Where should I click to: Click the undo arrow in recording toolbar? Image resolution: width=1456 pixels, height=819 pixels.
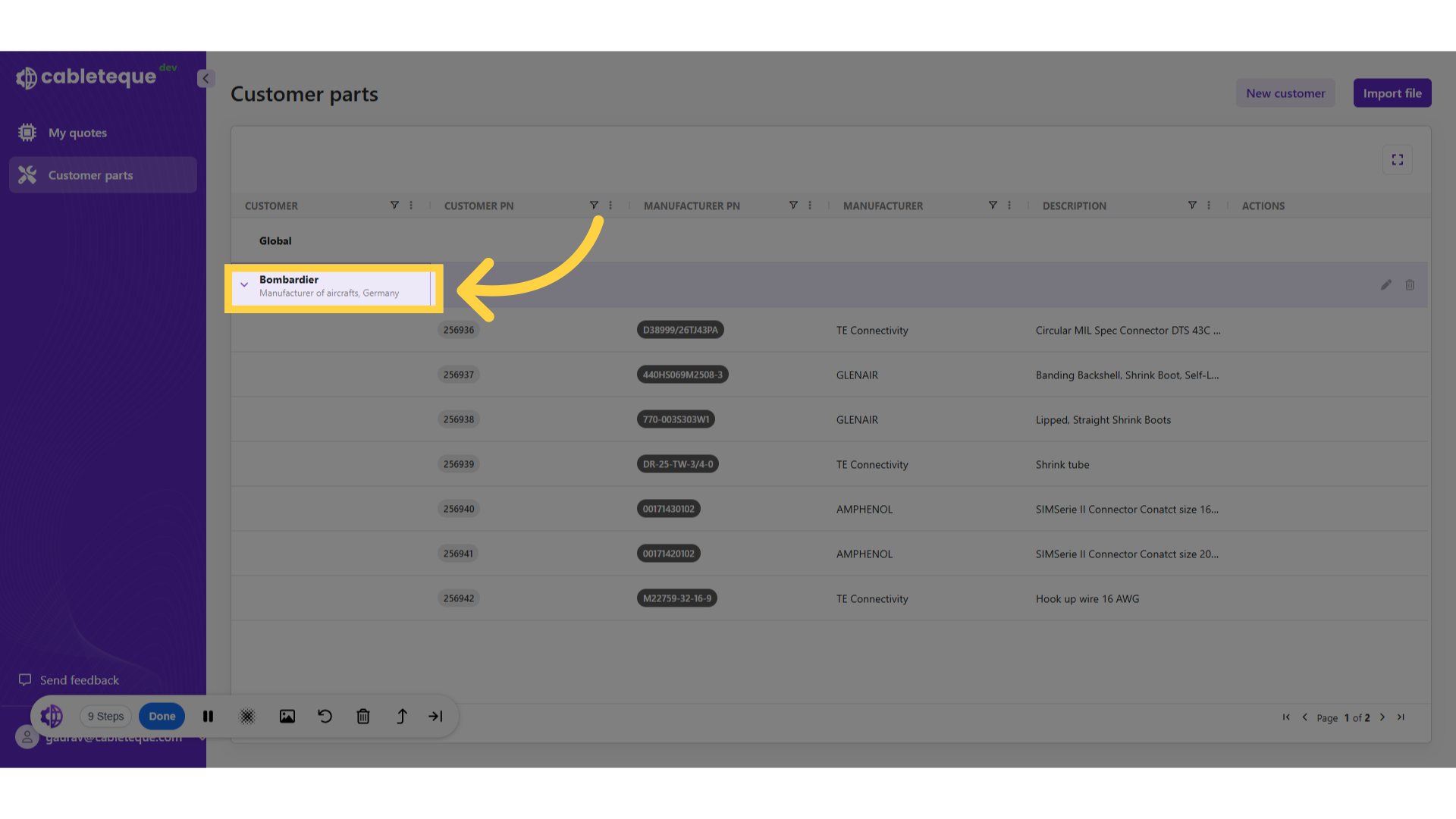click(325, 717)
